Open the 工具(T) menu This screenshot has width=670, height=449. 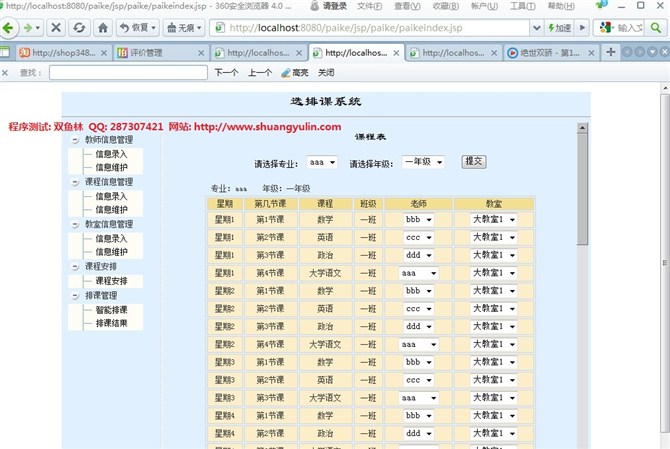(x=522, y=6)
